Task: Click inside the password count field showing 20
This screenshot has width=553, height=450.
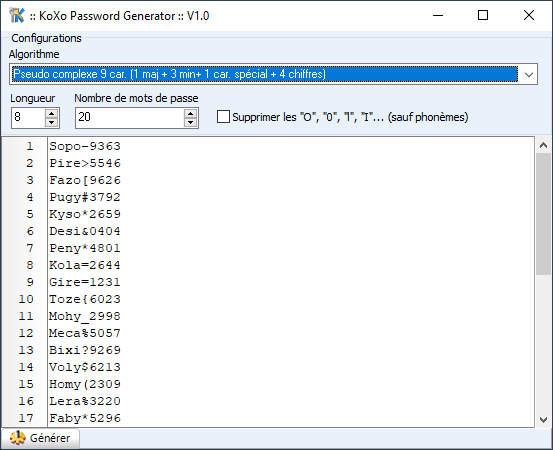Action: click(x=130, y=117)
